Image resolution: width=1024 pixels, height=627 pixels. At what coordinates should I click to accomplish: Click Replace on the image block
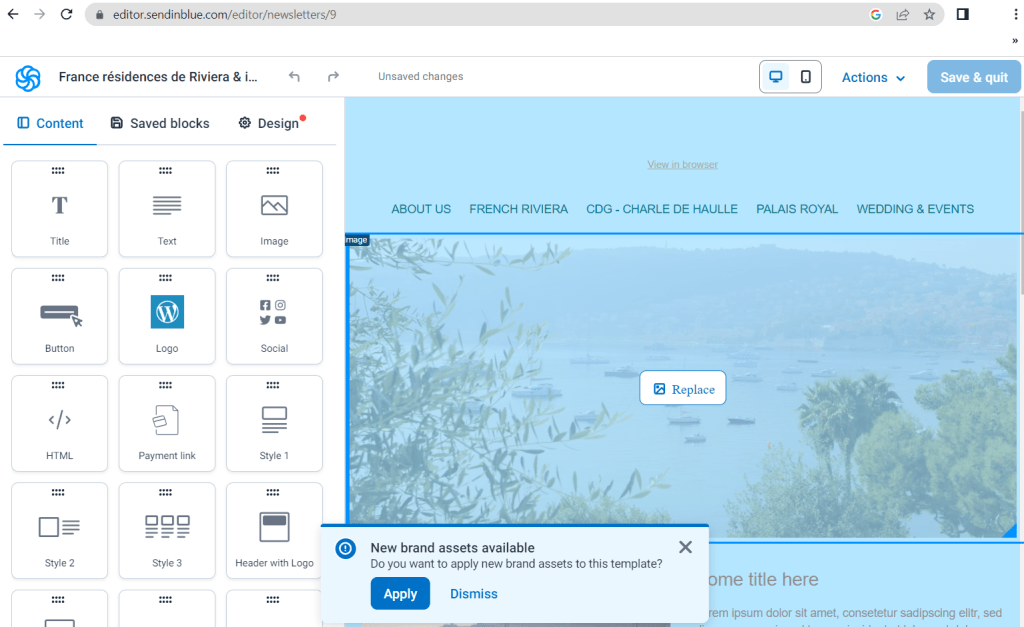coord(683,389)
